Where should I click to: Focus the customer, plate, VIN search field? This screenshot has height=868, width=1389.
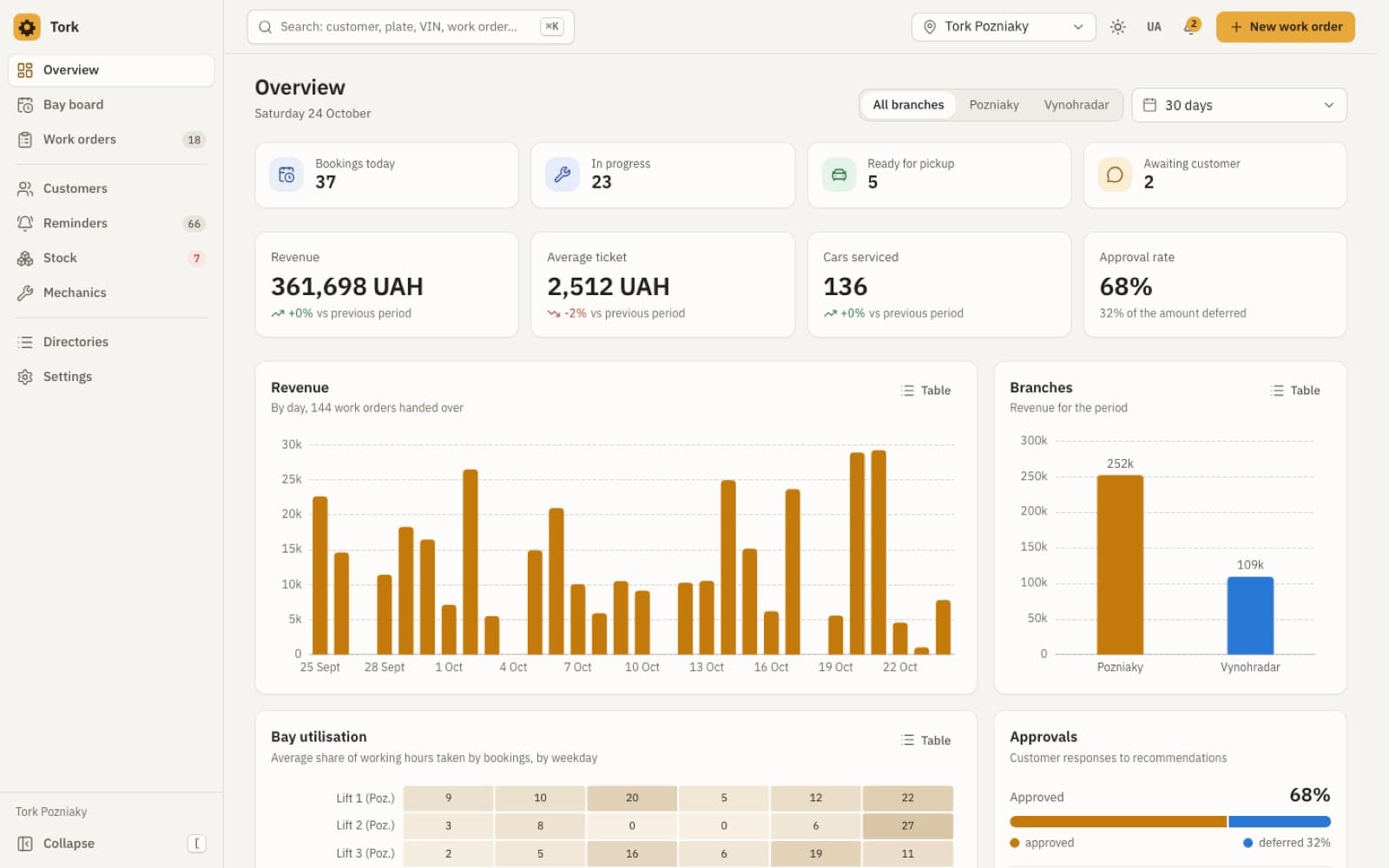coord(411,27)
